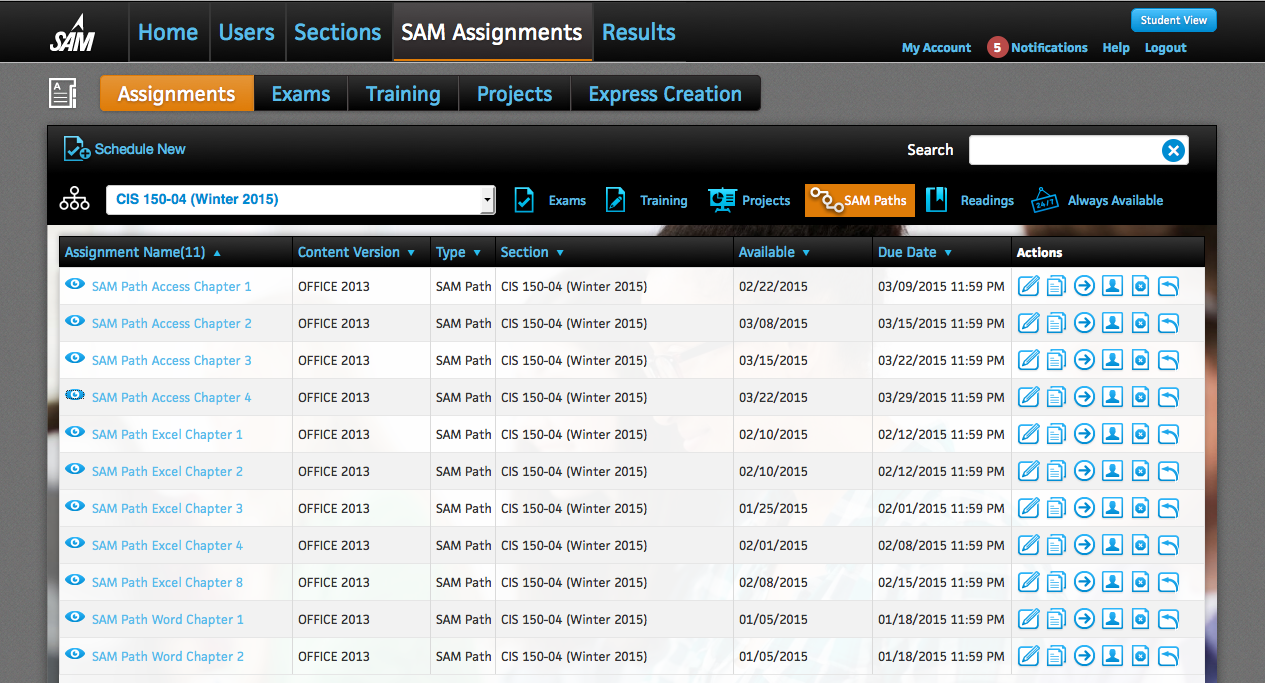This screenshot has height=683, width=1265.
Task: Go to the Home tab
Action: 168,32
